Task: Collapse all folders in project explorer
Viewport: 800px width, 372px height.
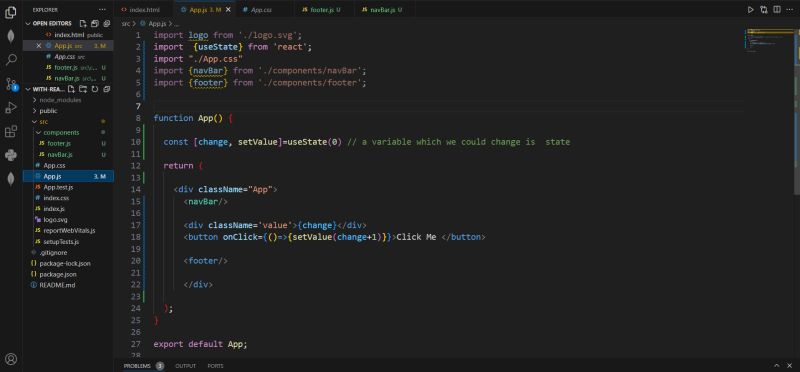Action: [107, 89]
